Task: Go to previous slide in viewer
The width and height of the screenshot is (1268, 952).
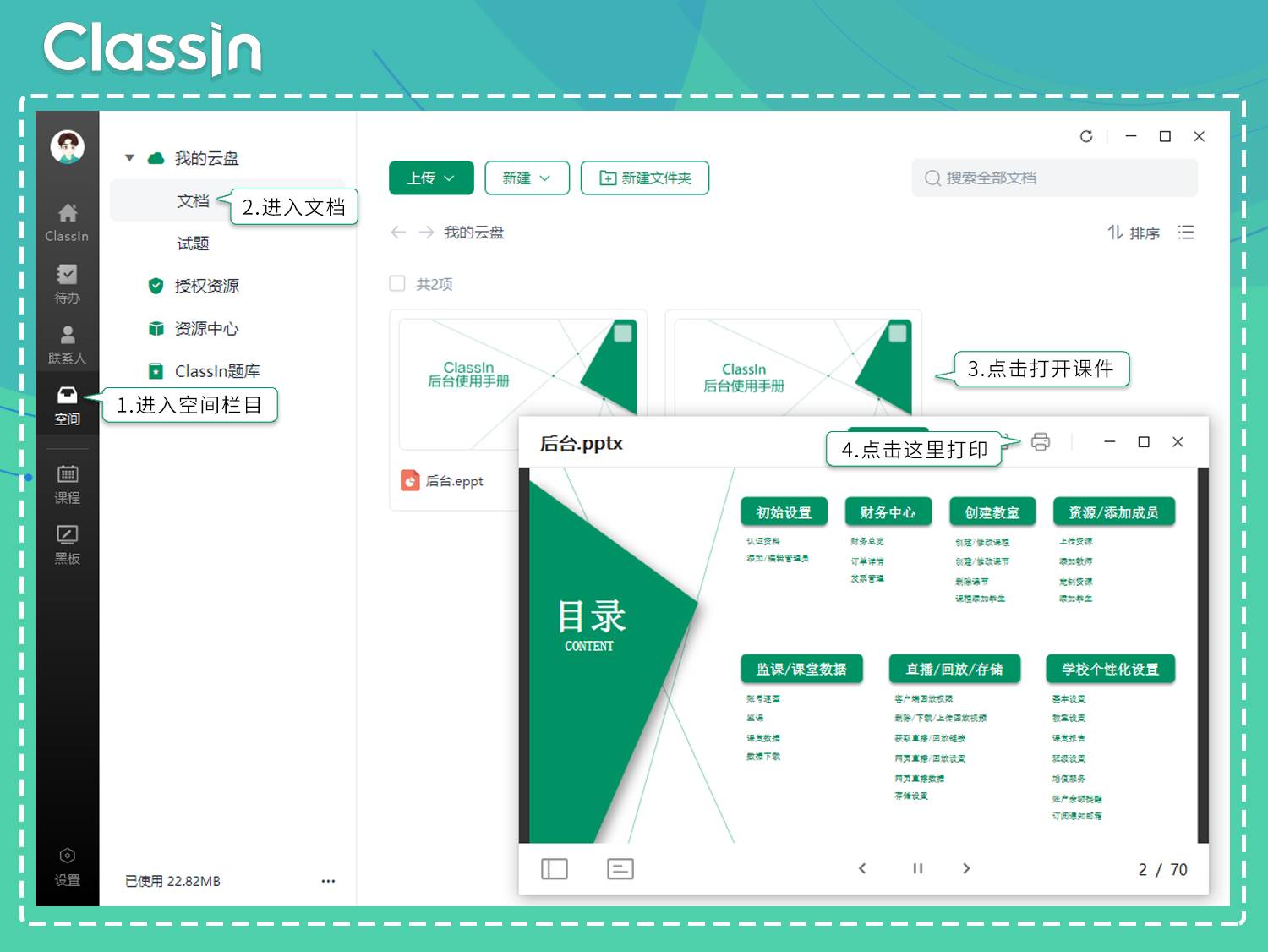Action: [862, 868]
